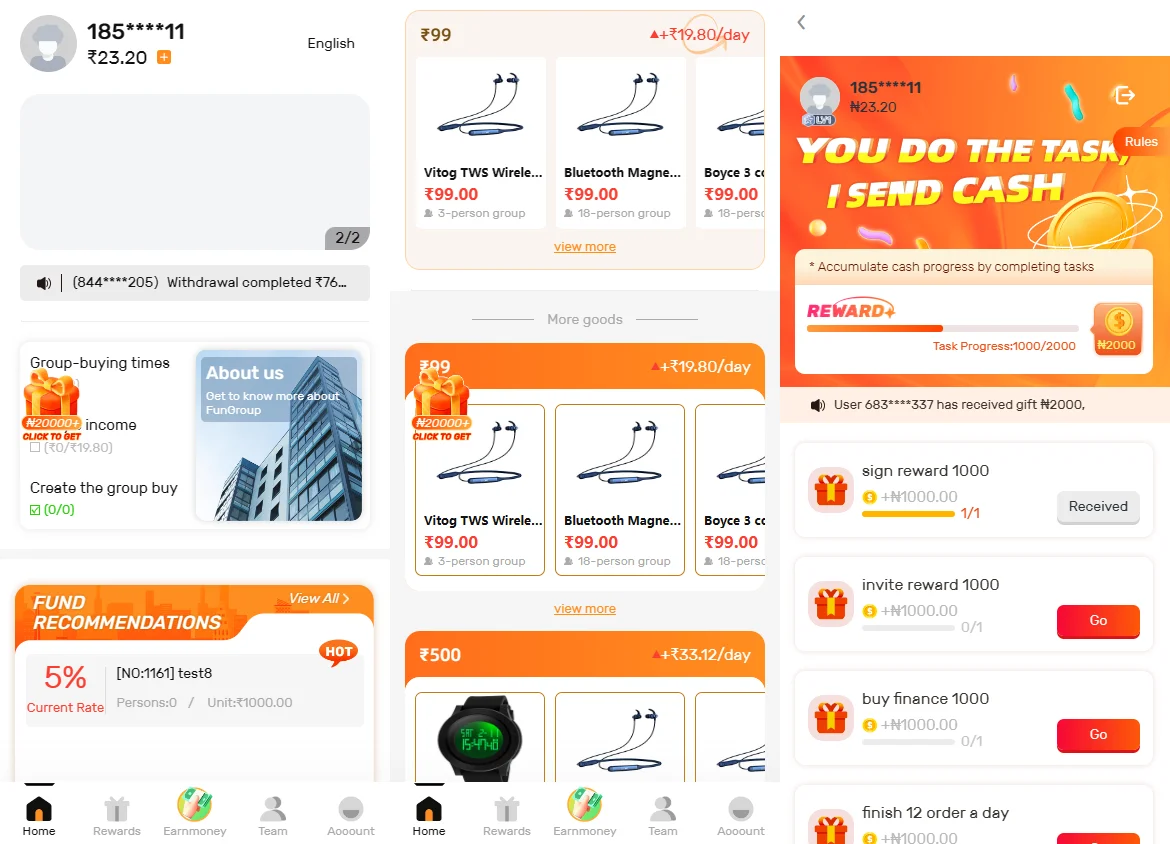
Task: Go back using the left arrow chevron
Action: click(801, 22)
